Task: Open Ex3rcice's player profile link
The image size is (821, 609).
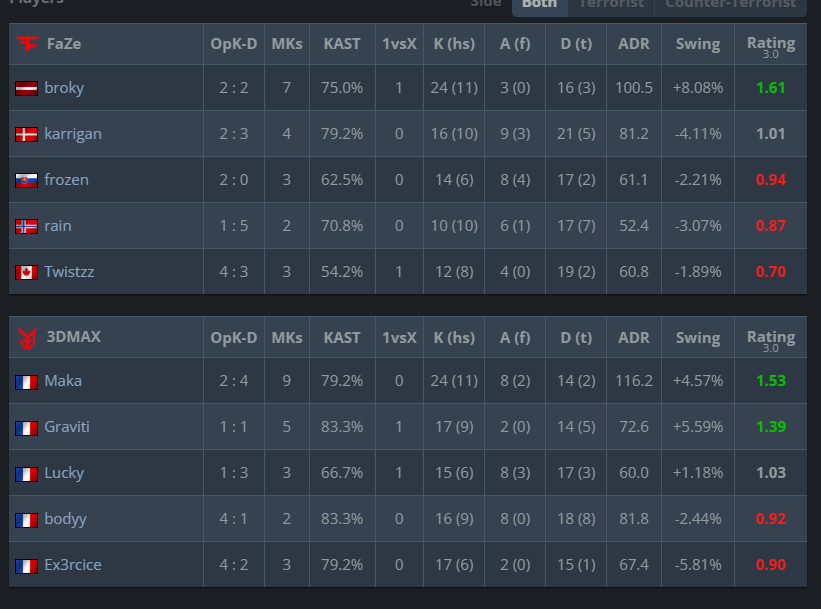Action: click(x=73, y=565)
